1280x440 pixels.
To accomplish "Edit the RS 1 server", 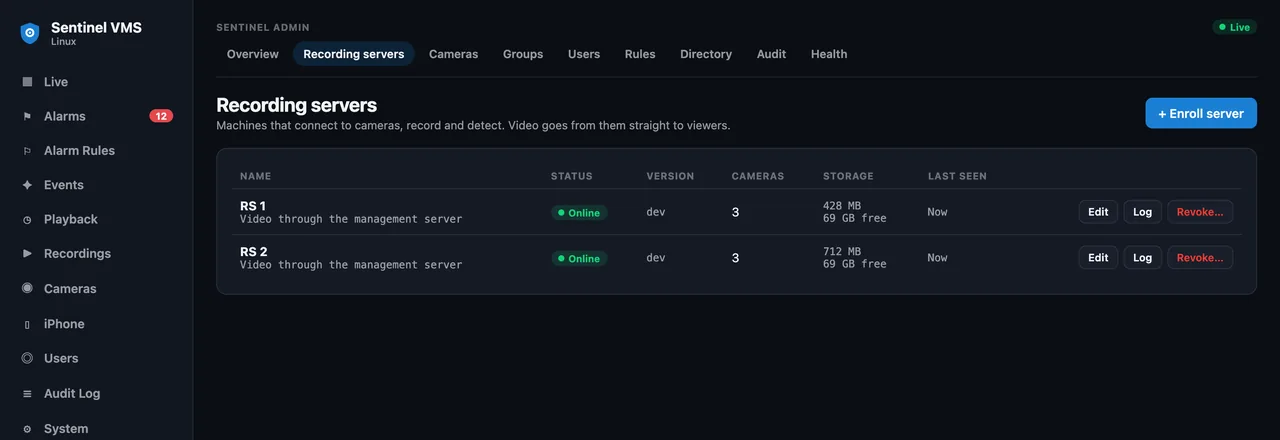I will [x=1098, y=212].
